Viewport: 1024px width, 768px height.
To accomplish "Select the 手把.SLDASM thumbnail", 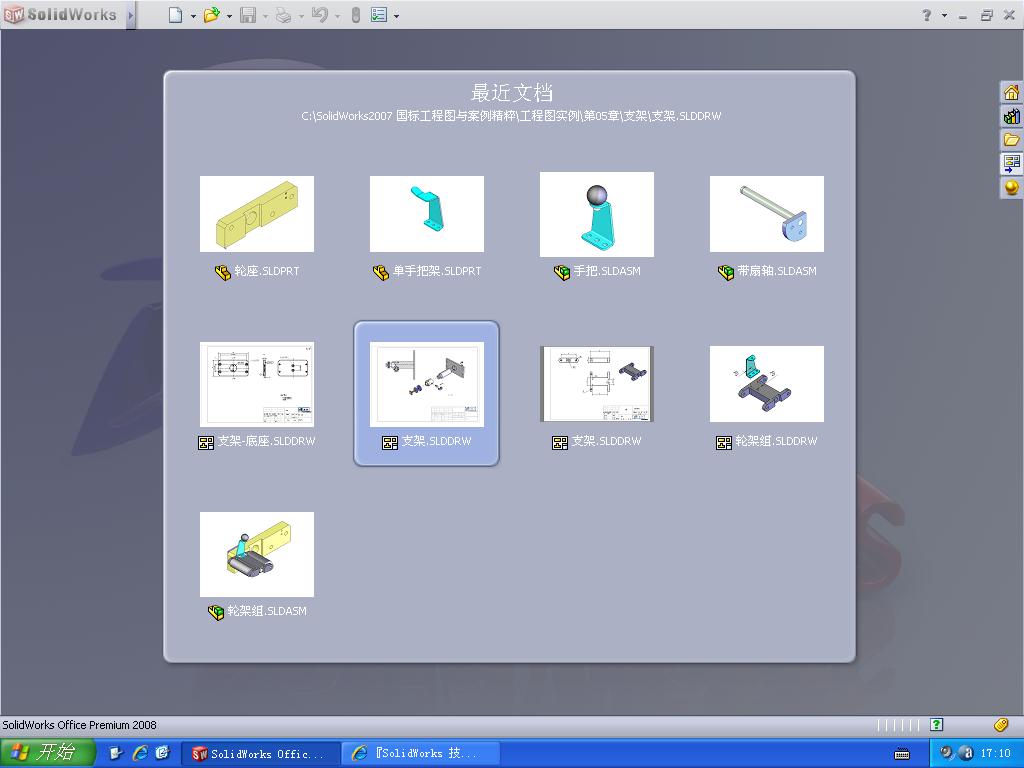I will (x=596, y=214).
